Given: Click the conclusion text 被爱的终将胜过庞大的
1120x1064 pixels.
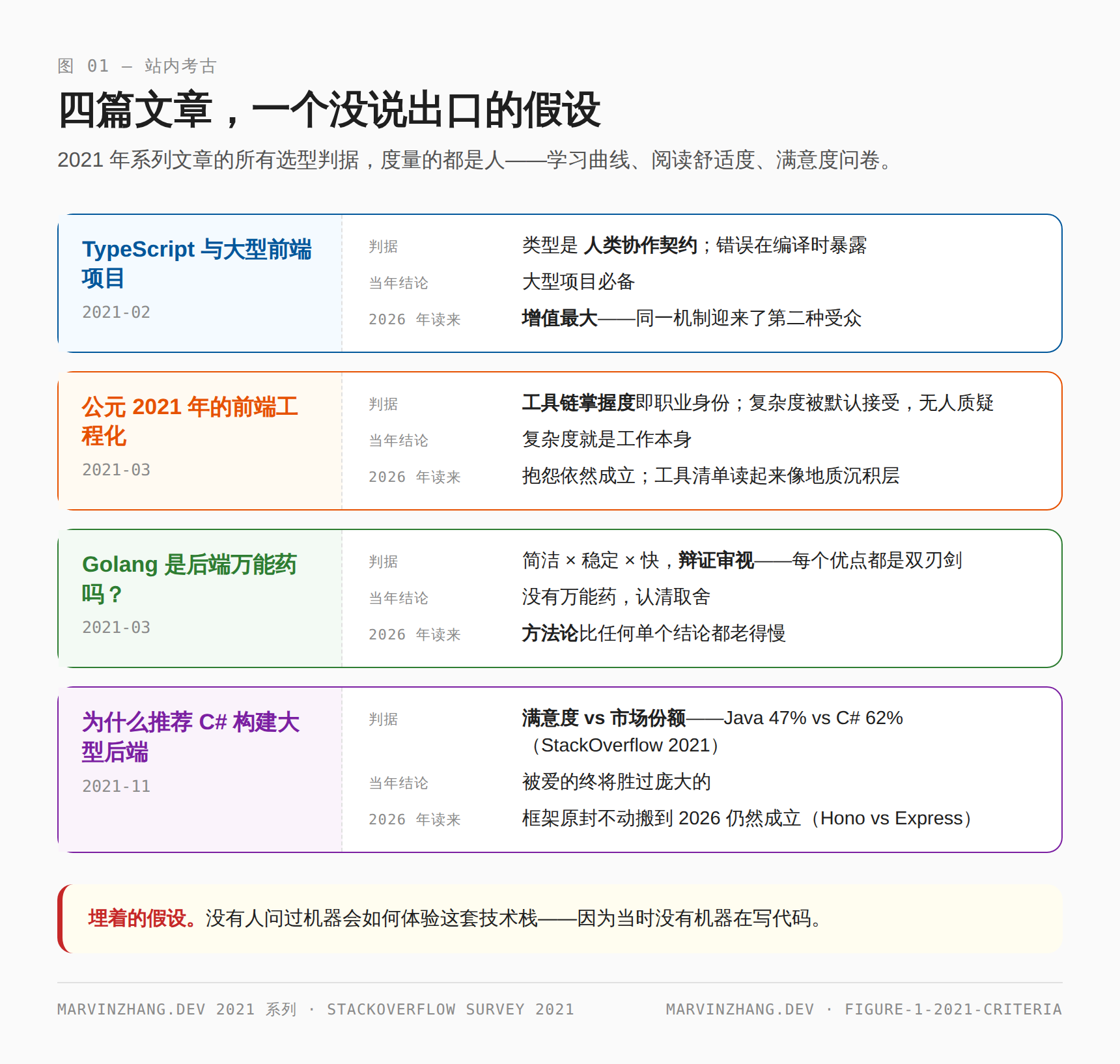Looking at the screenshot, I should click(617, 782).
